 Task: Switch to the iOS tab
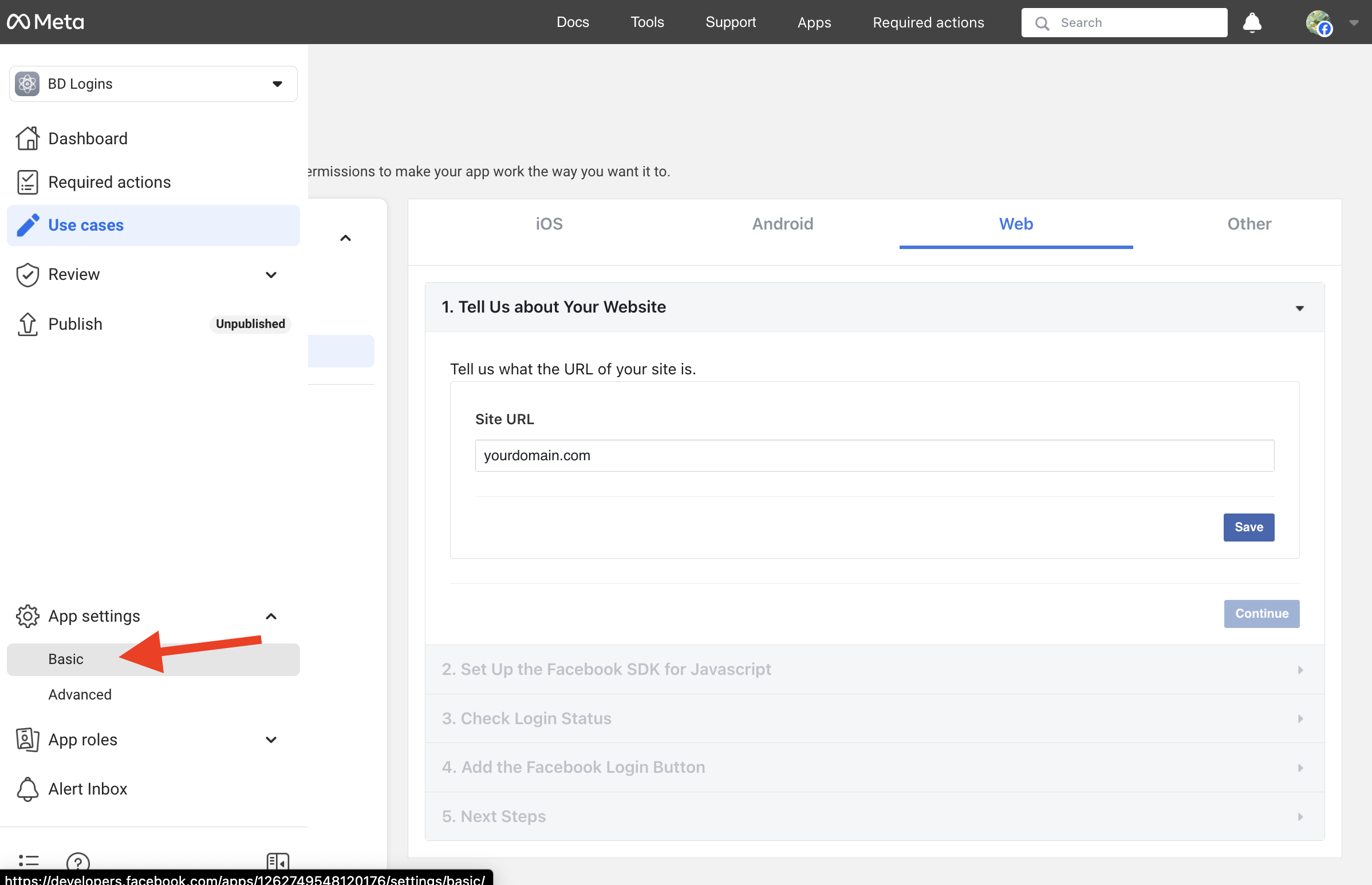pyautogui.click(x=549, y=224)
